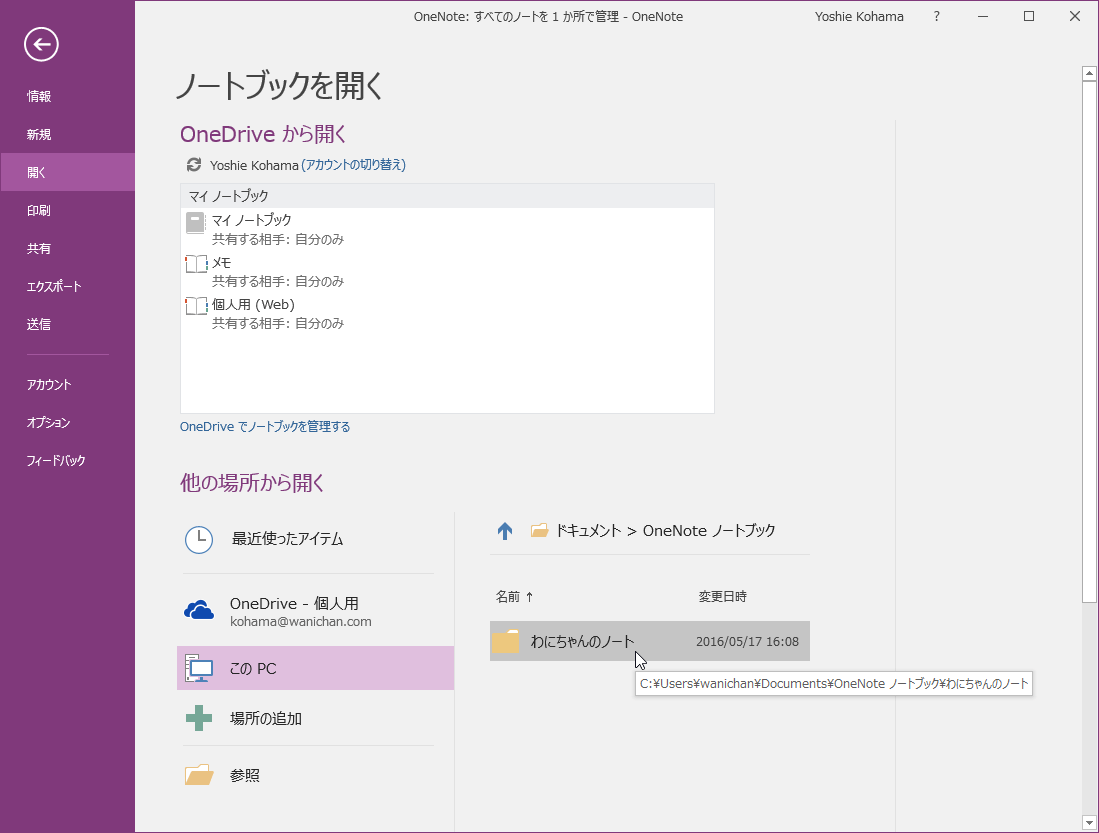Click OneNote ノートブック in breadcrumb

[709, 531]
